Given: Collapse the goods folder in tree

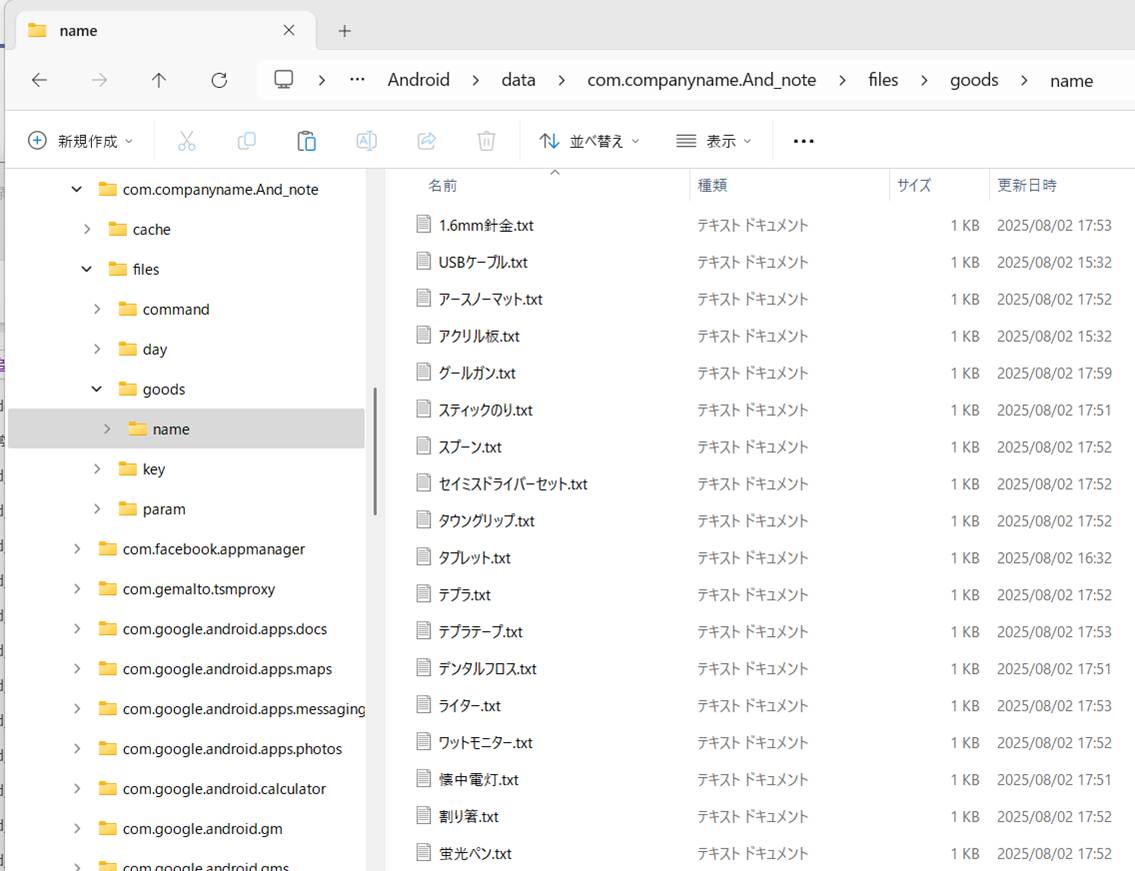Looking at the screenshot, I should tap(97, 389).
